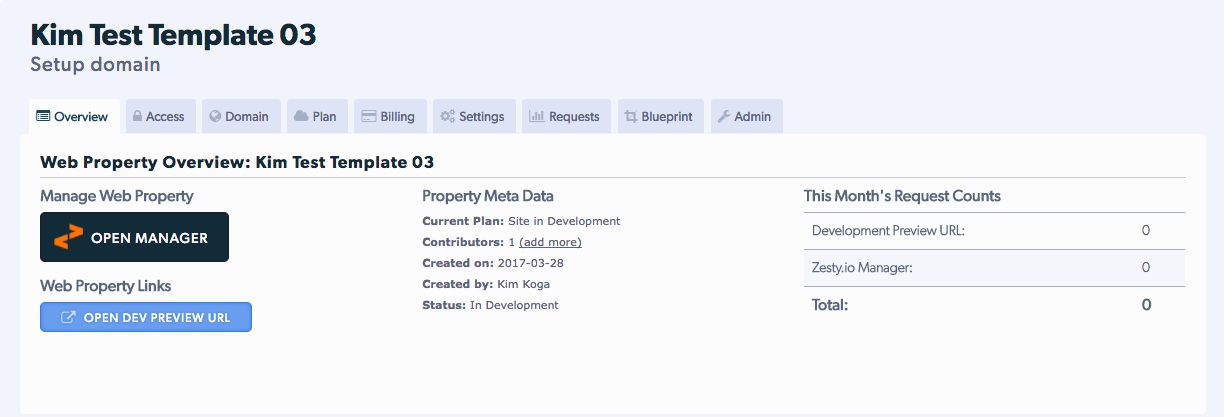Click the cloud icon on Plan tab

[301, 116]
